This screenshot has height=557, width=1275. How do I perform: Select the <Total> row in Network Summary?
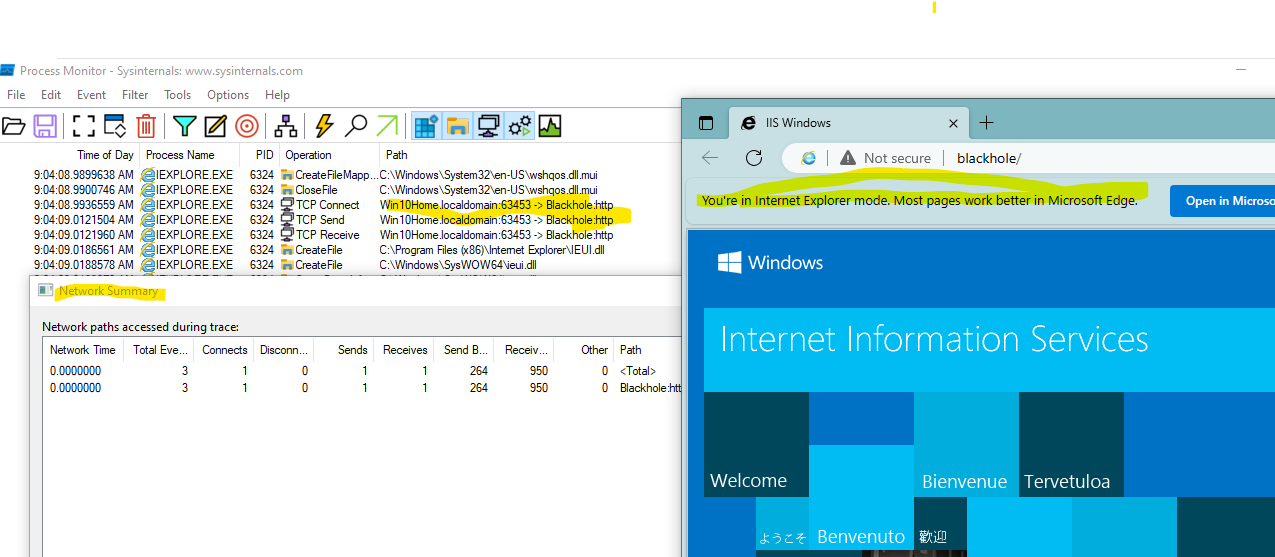tap(362, 371)
